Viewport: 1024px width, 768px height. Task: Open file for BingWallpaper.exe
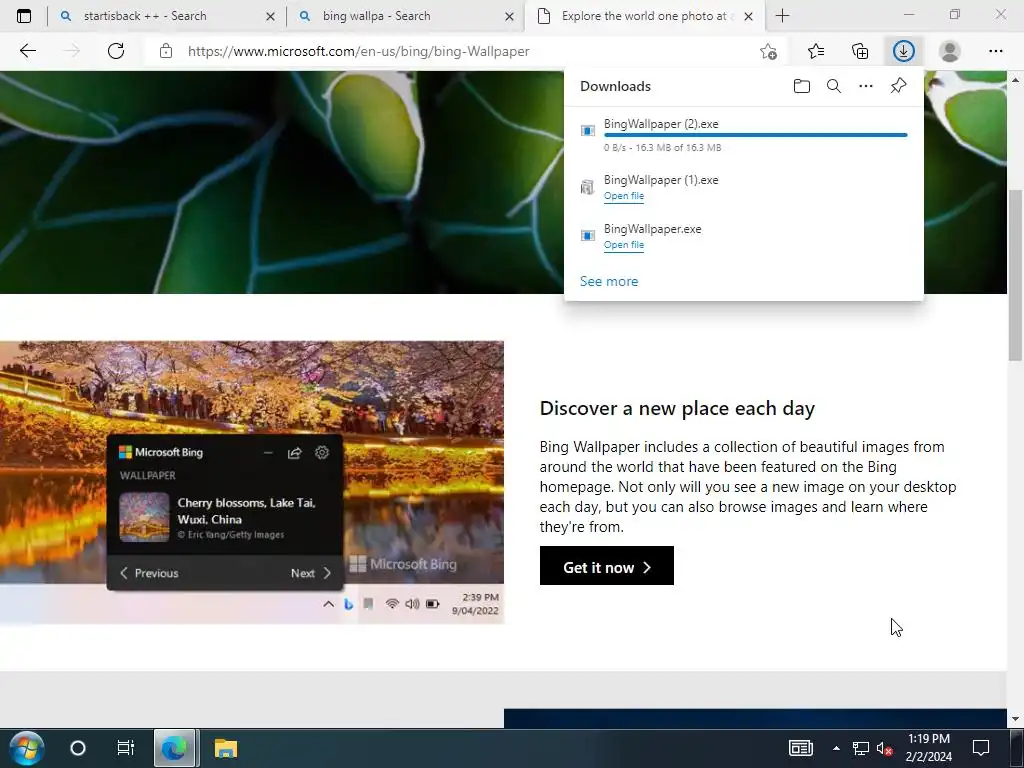pos(624,245)
